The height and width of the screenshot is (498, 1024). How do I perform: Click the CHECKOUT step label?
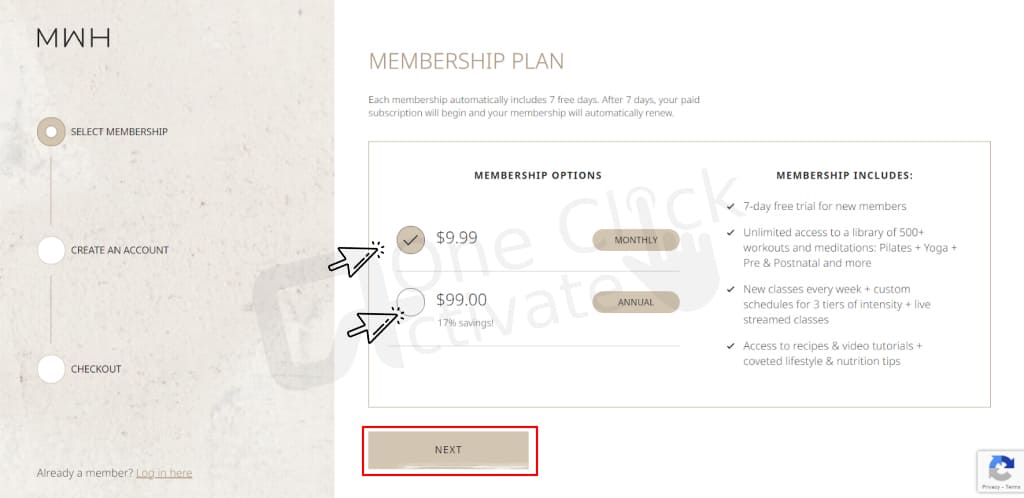pyautogui.click(x=96, y=369)
